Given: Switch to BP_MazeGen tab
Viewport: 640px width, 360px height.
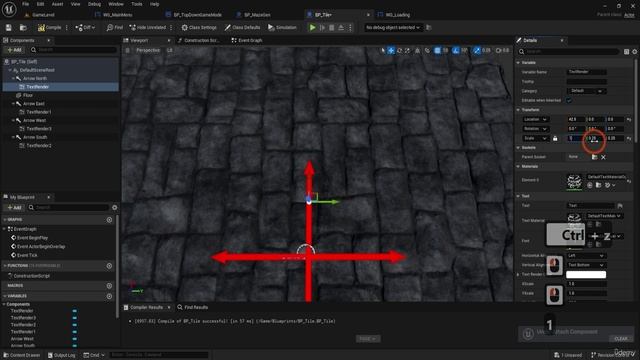Looking at the screenshot, I should 257,15.
